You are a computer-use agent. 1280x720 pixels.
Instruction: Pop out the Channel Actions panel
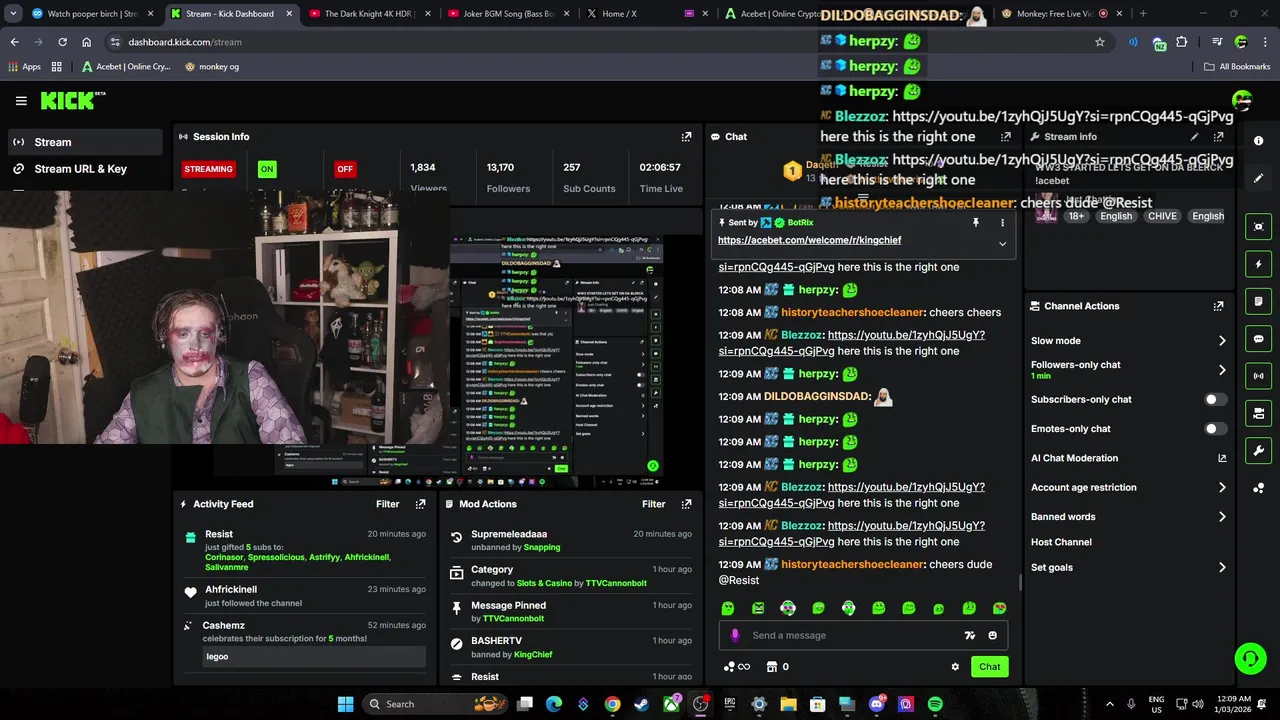1218,306
